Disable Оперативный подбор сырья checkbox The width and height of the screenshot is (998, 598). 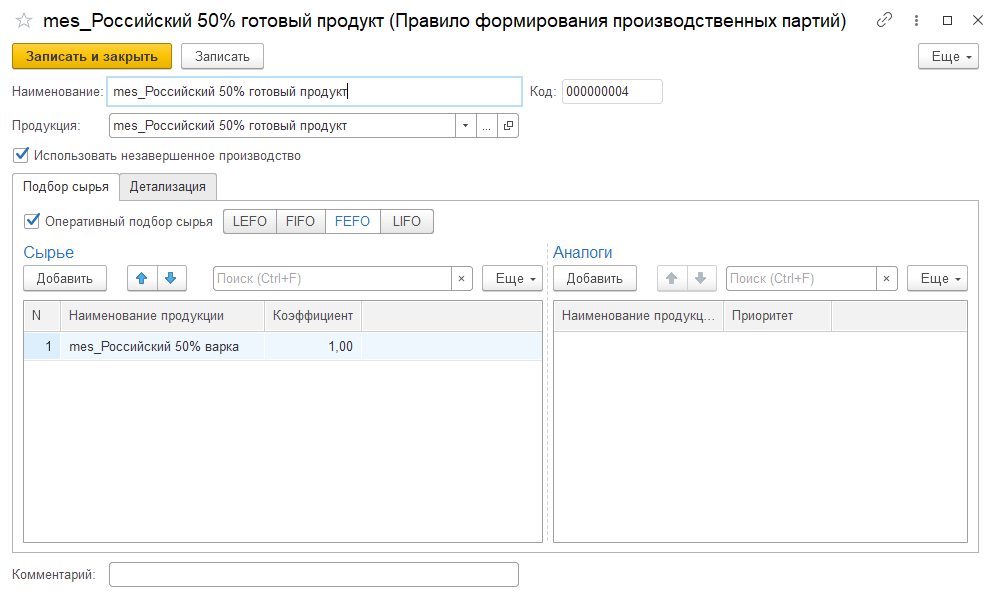[x=32, y=221]
